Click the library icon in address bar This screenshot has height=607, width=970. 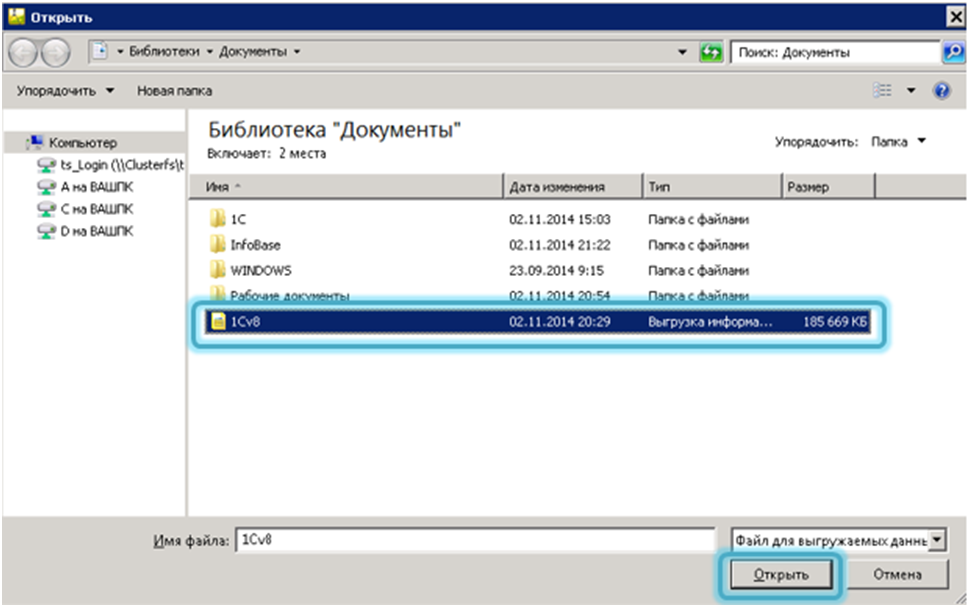100,51
